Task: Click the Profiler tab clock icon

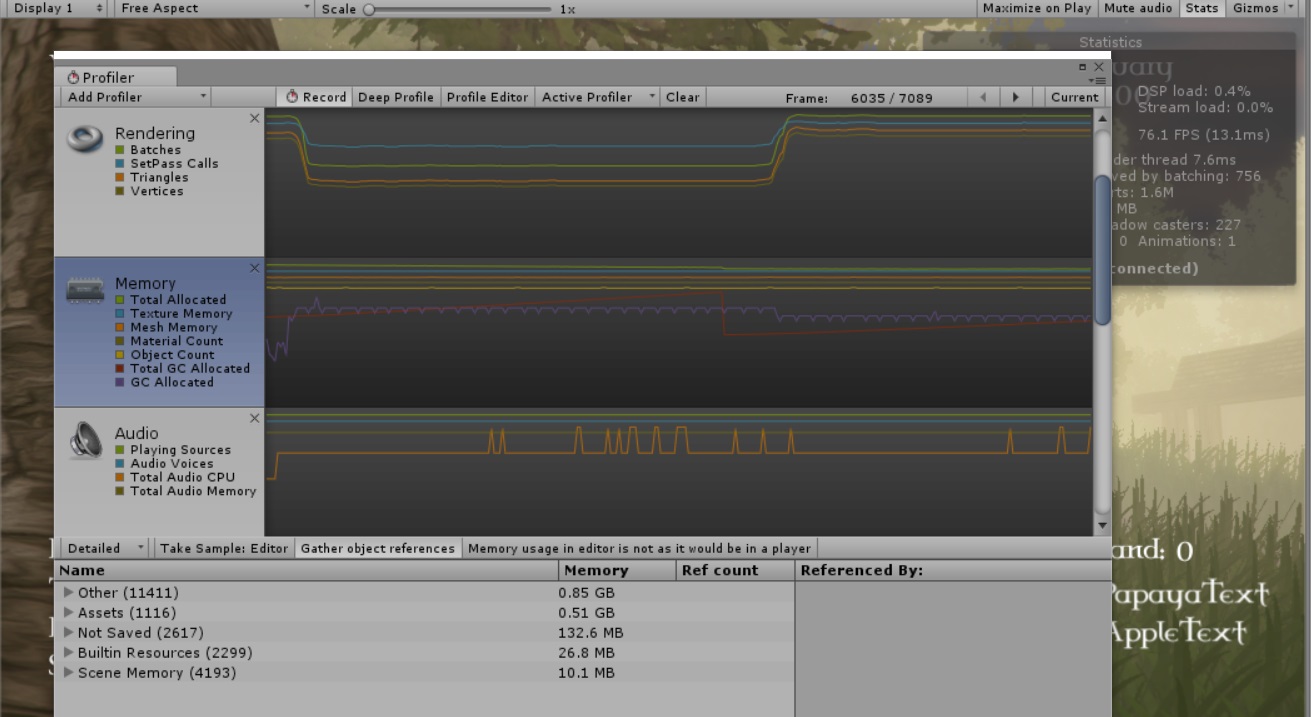Action: (72, 75)
